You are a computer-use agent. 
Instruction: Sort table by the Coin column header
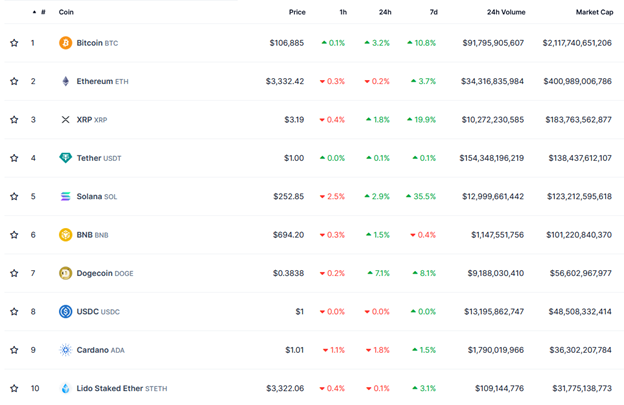point(66,12)
